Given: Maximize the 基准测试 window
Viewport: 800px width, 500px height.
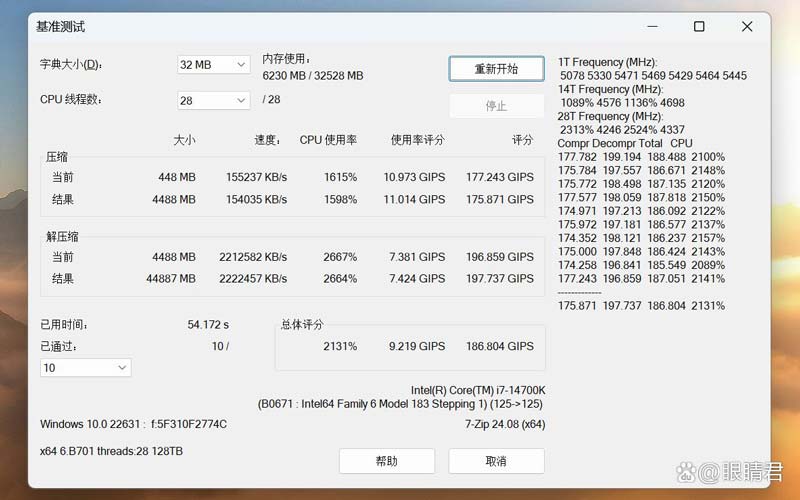Looking at the screenshot, I should click(x=699, y=27).
